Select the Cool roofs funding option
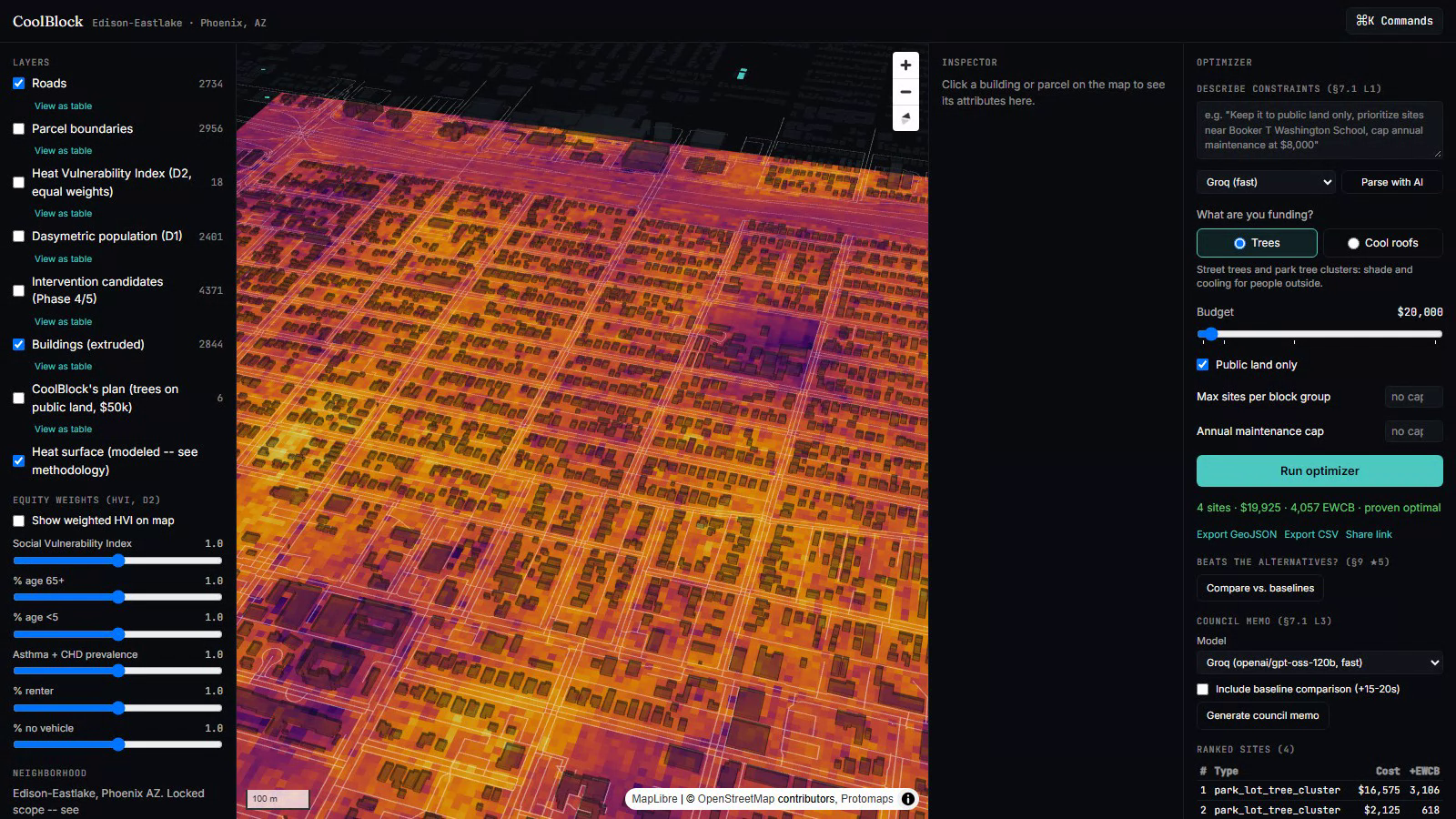The width and height of the screenshot is (1456, 819). click(x=1382, y=243)
